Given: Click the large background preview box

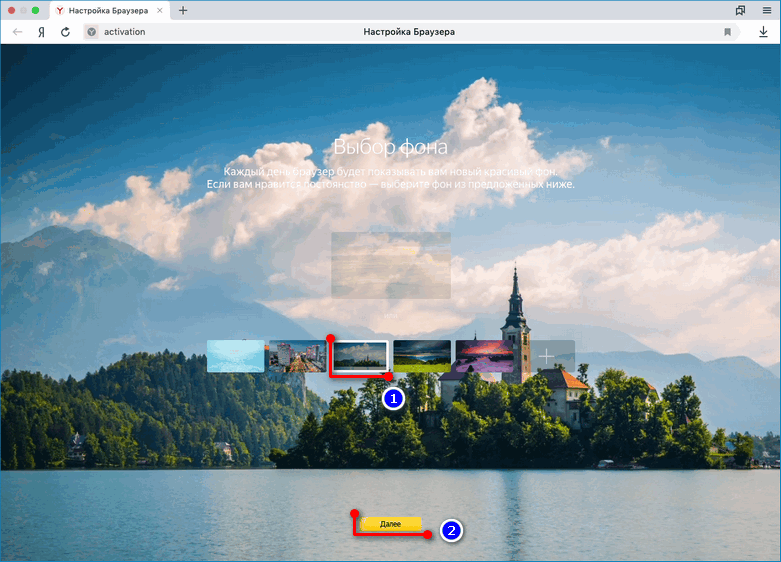Looking at the screenshot, I should 390,265.
